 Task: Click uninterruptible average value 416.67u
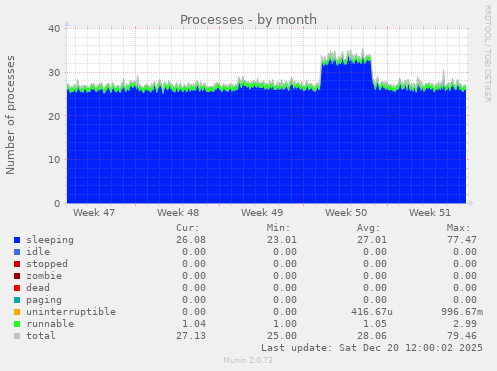pos(372,312)
